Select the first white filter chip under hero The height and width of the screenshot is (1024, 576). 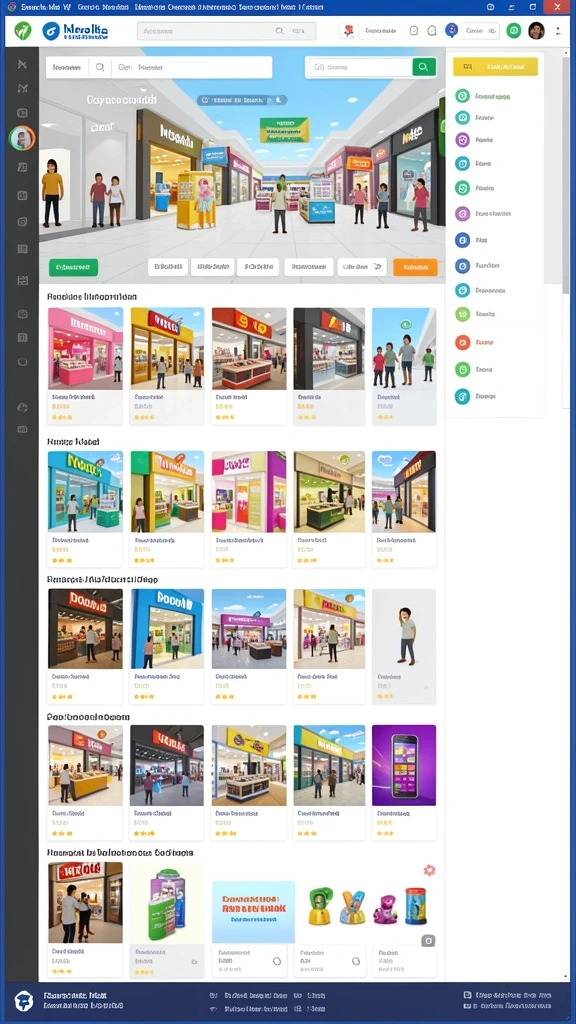pyautogui.click(x=168, y=266)
